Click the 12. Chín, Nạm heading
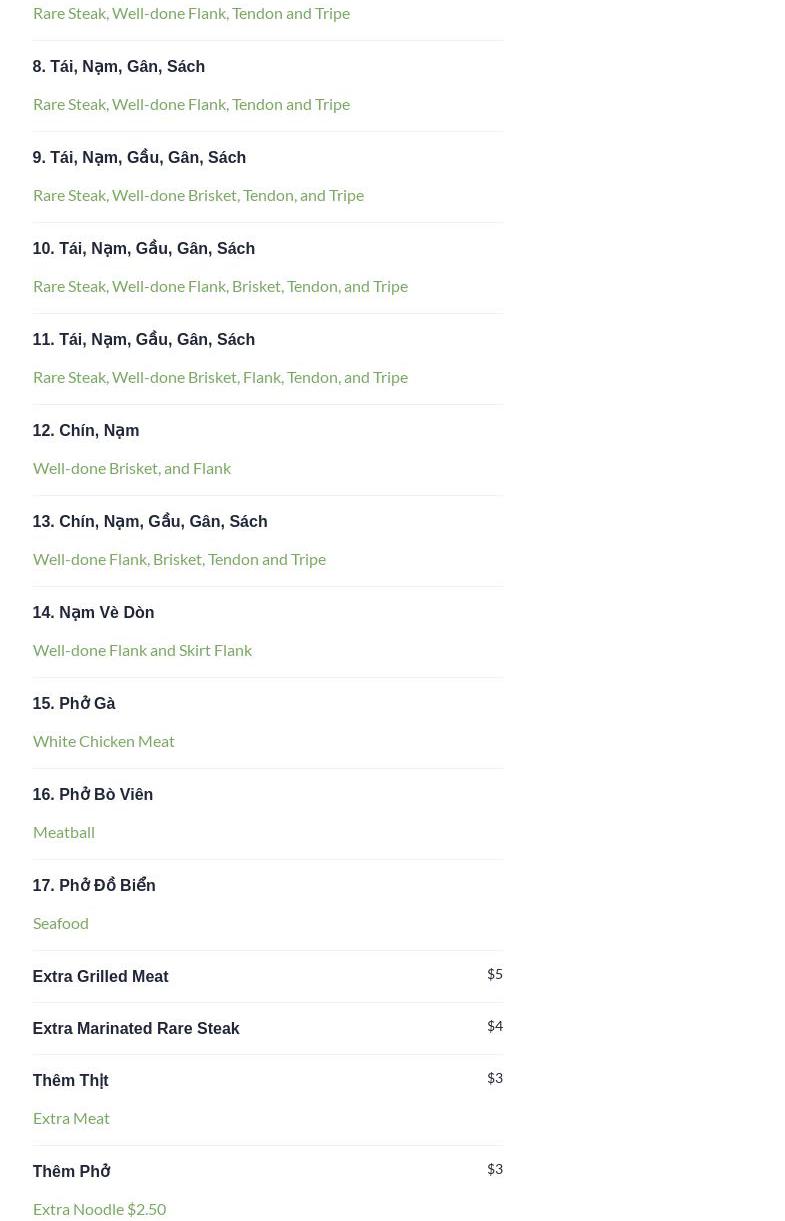 click(85, 431)
